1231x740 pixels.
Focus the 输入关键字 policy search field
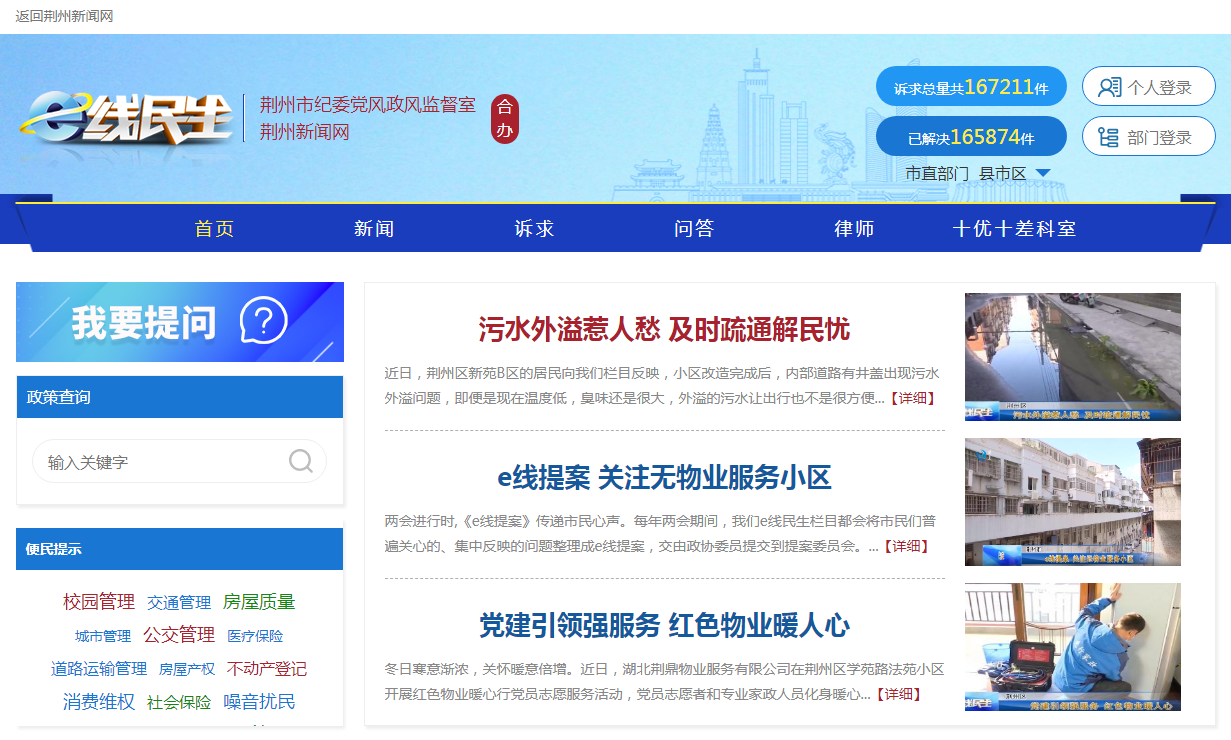click(160, 462)
